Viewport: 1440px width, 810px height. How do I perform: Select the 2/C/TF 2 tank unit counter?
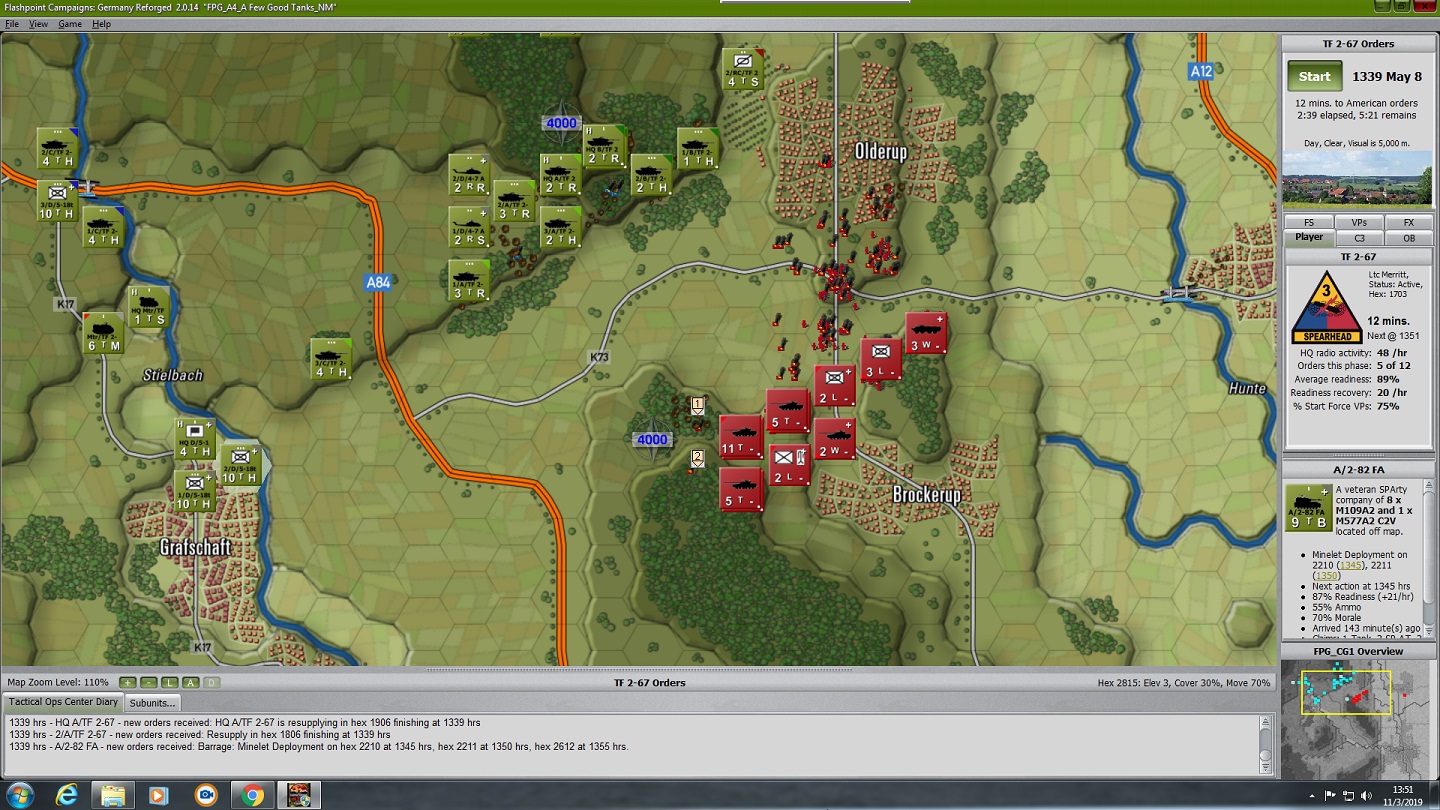(57, 148)
